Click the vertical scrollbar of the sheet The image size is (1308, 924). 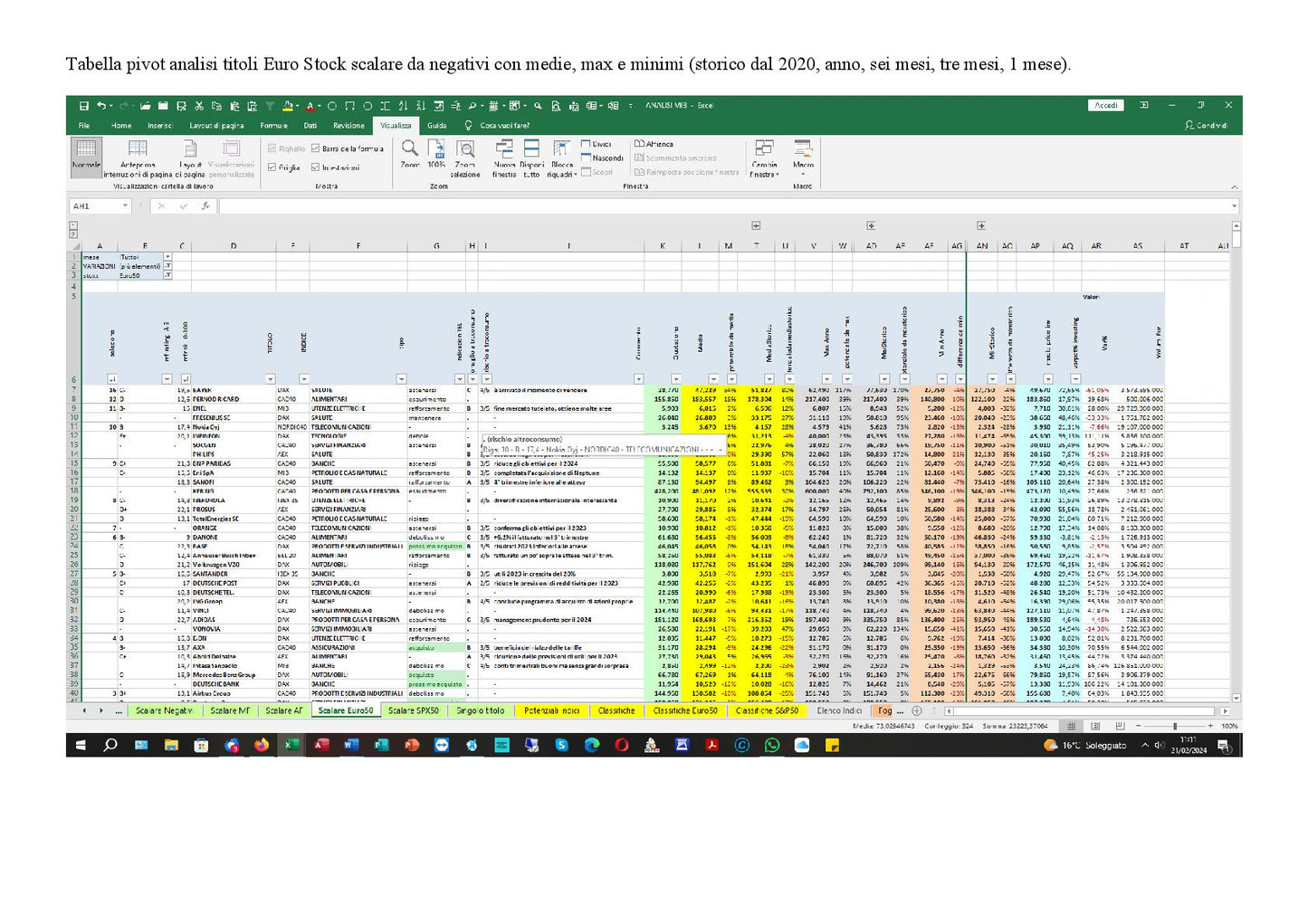tap(1236, 462)
